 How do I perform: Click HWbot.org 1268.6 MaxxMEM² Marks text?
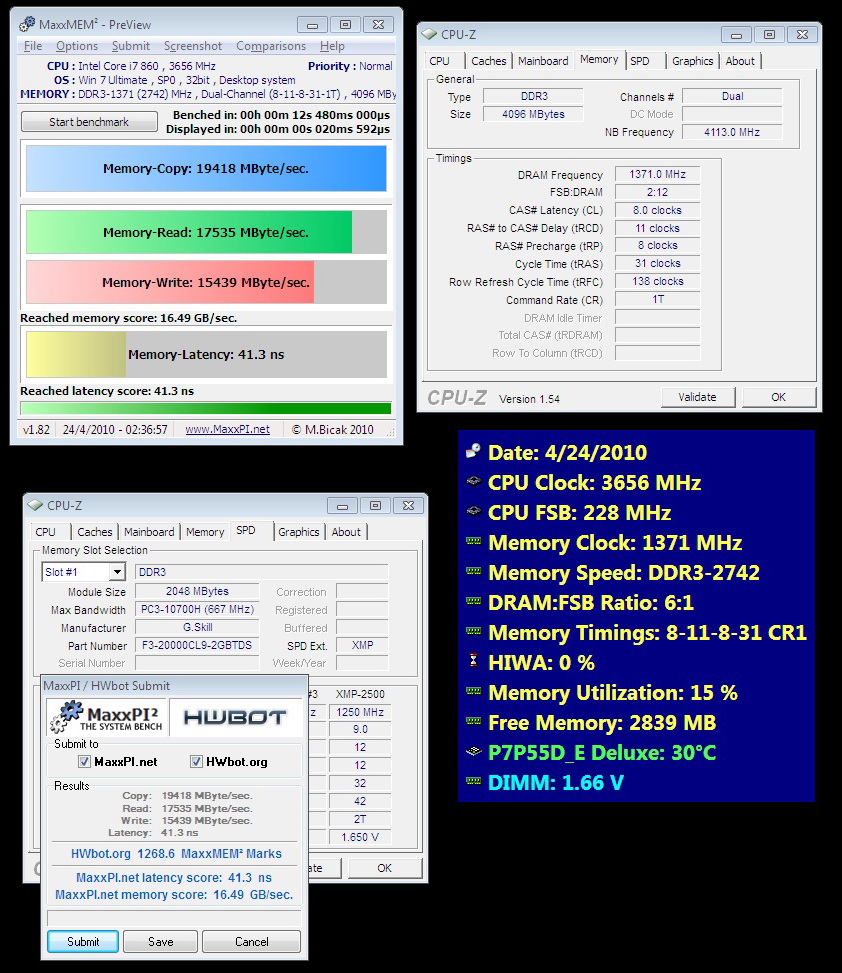coord(176,854)
